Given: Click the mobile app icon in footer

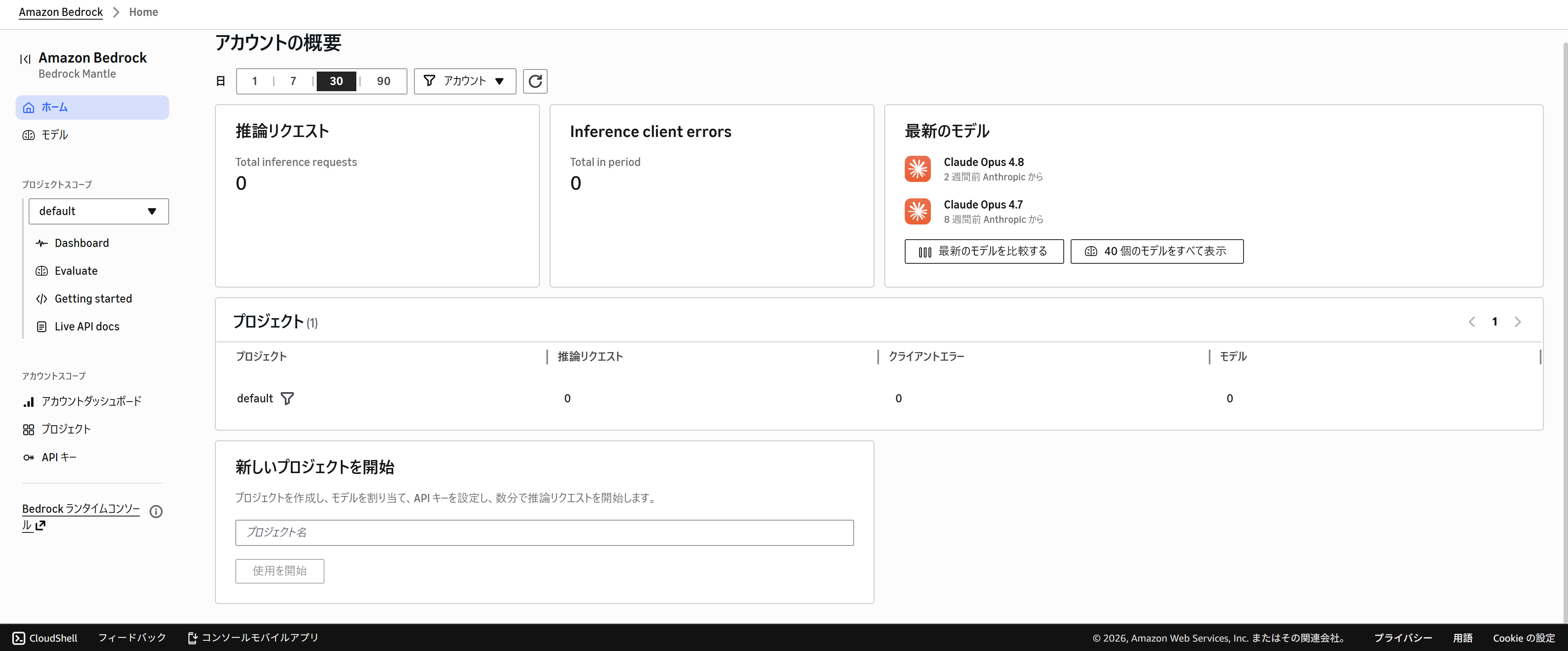Looking at the screenshot, I should coord(192,638).
